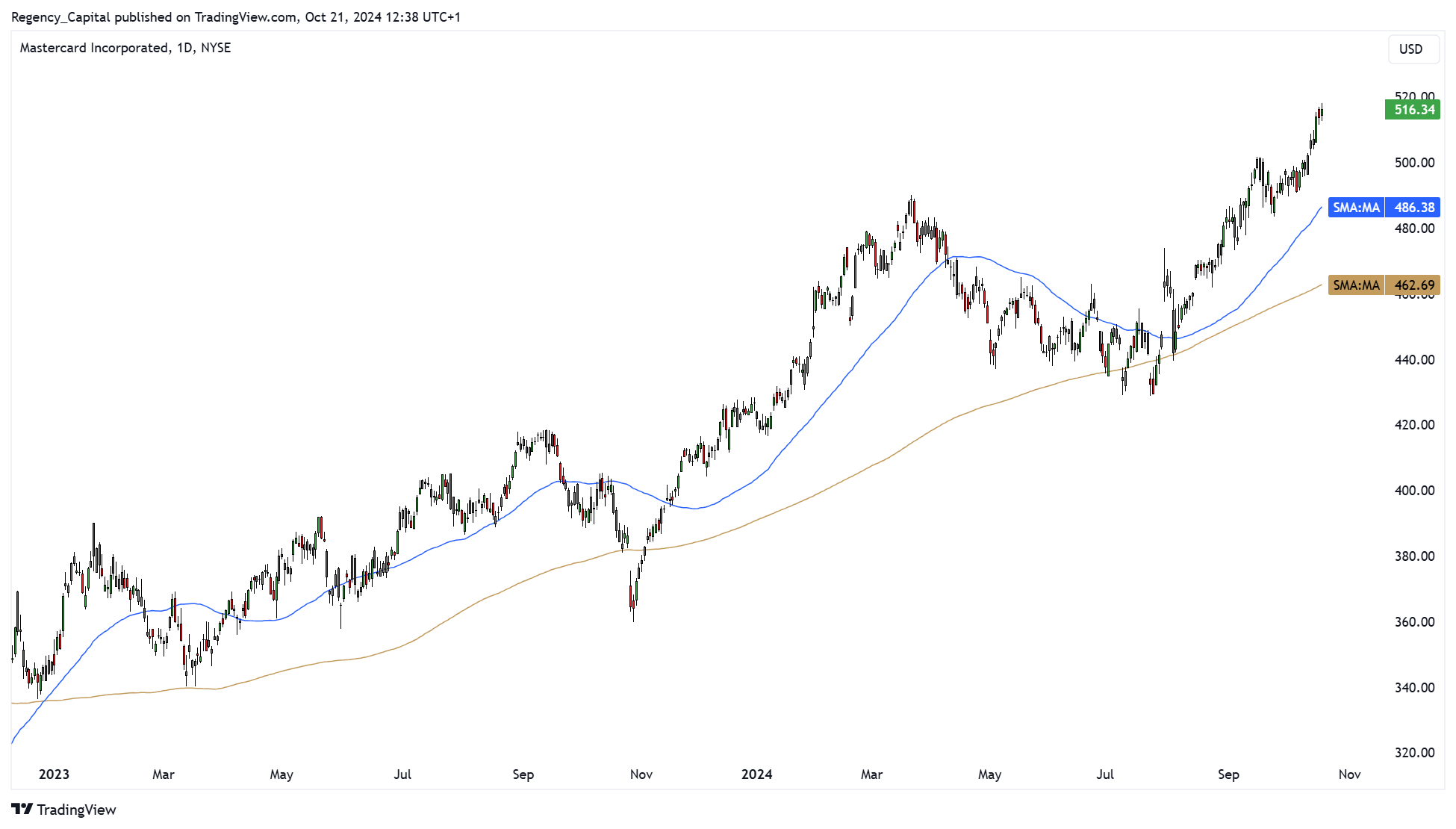Click the Nov label at the far right of the time axis
Image resolution: width=1456 pixels, height=829 pixels.
click(1349, 774)
